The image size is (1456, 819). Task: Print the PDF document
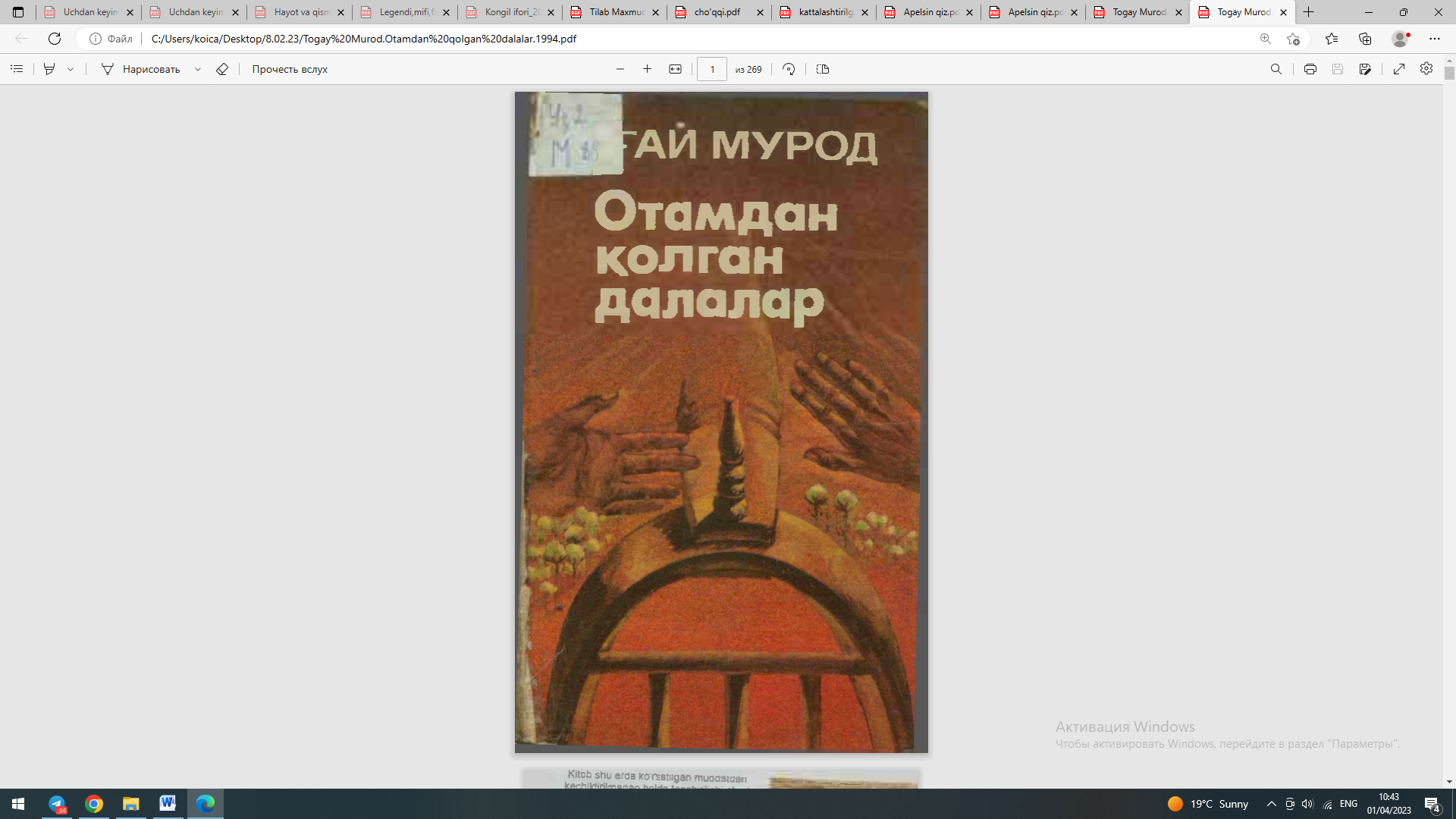(x=1310, y=69)
